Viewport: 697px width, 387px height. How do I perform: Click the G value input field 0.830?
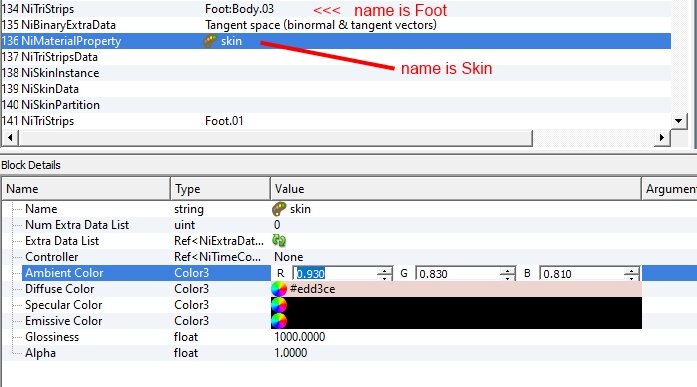click(458, 274)
